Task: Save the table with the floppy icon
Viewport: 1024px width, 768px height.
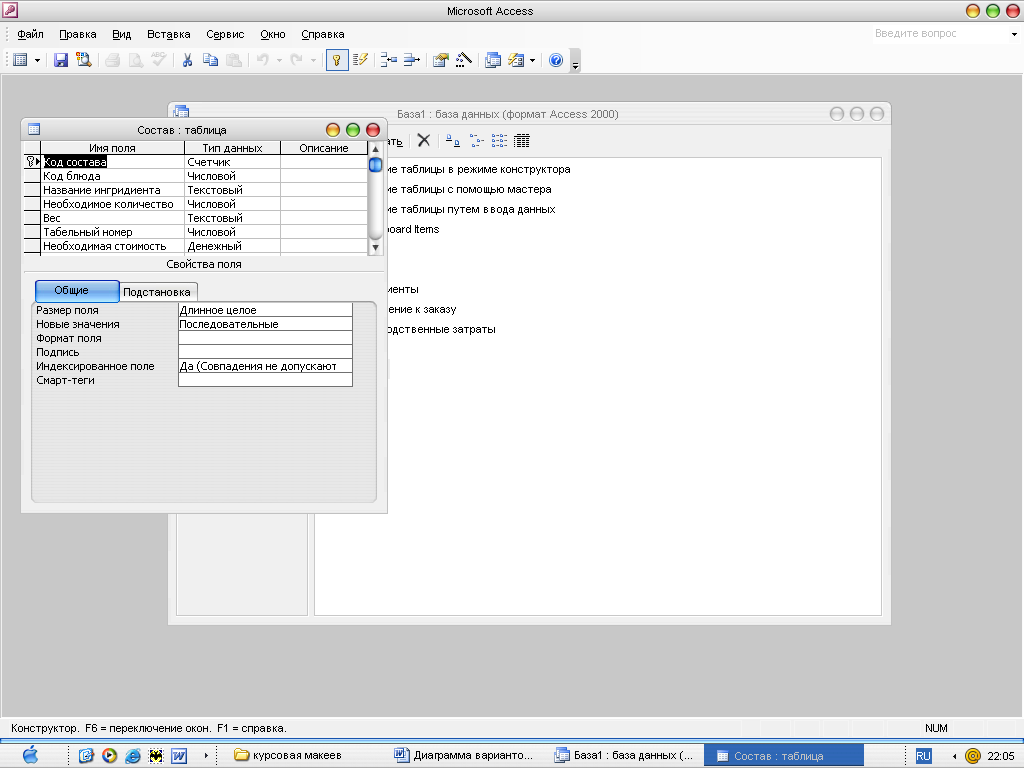Action: click(61, 60)
